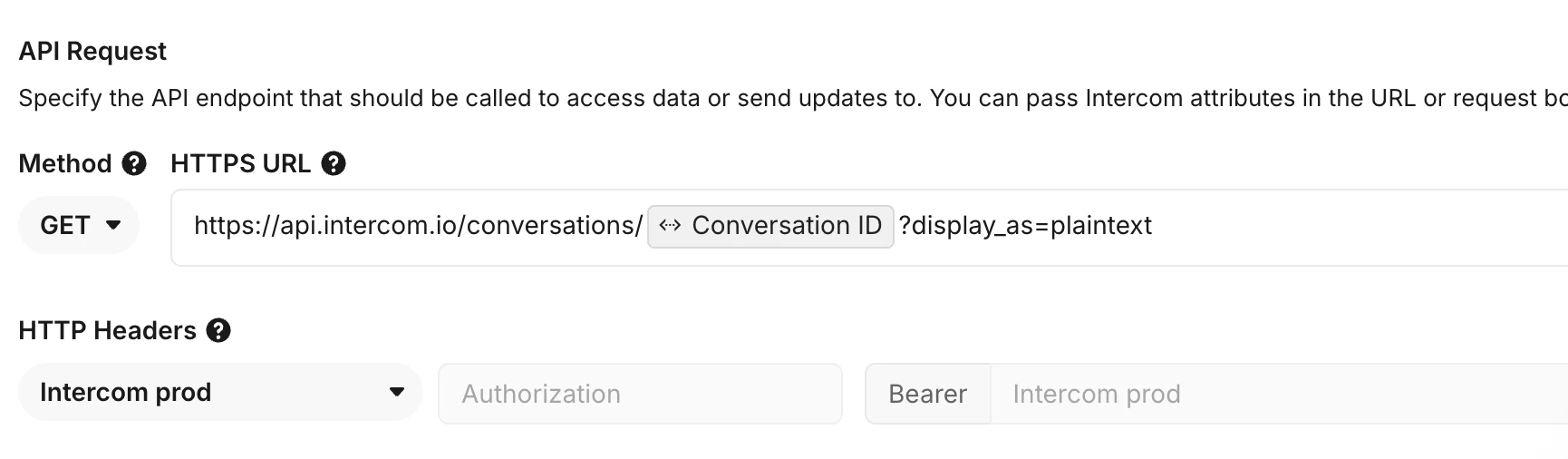Screen dimensions: 1568x459
Task: Click the HTTPS URL field label
Action: [241, 163]
